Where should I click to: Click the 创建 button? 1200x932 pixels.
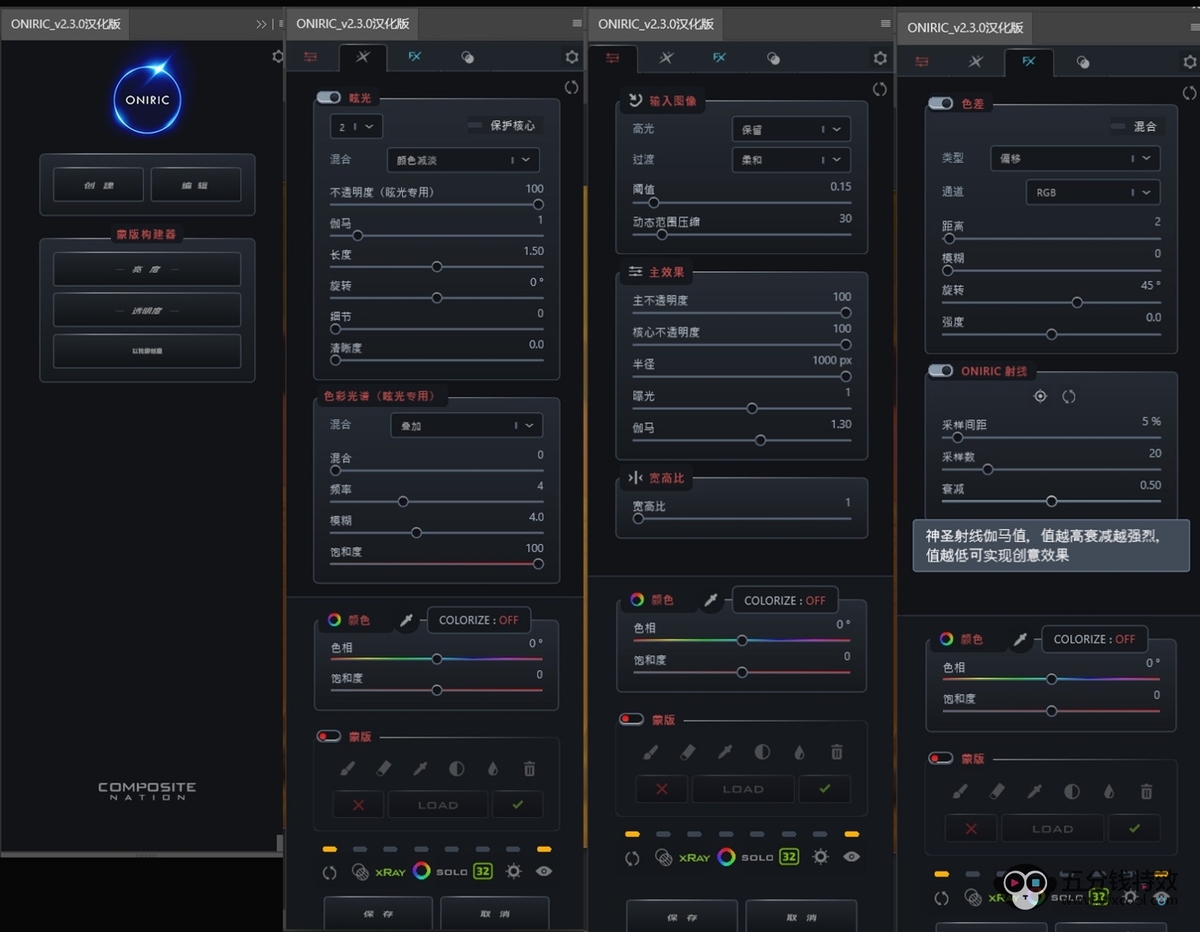click(98, 185)
